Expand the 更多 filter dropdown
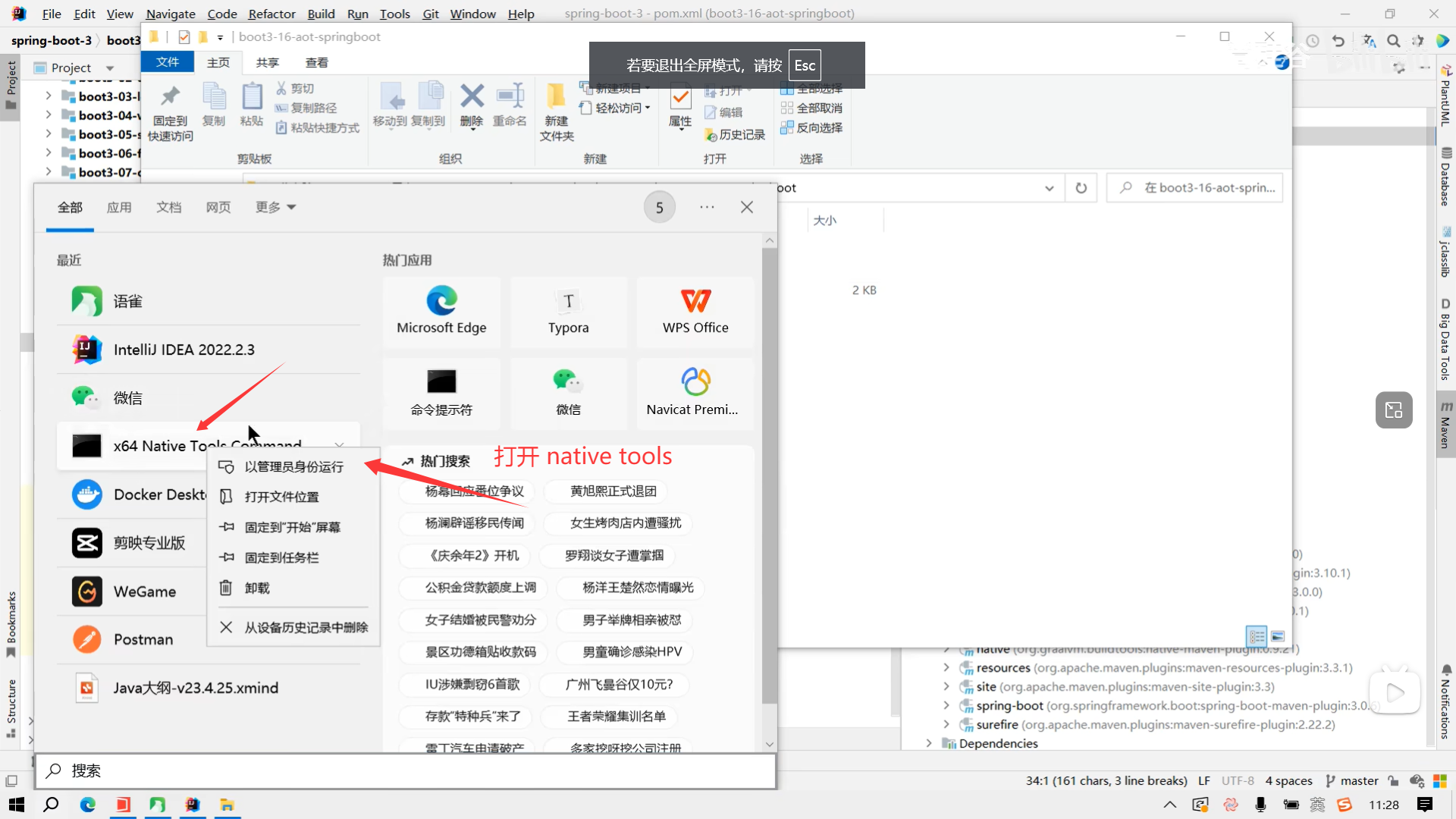The image size is (1456, 819). [x=275, y=207]
